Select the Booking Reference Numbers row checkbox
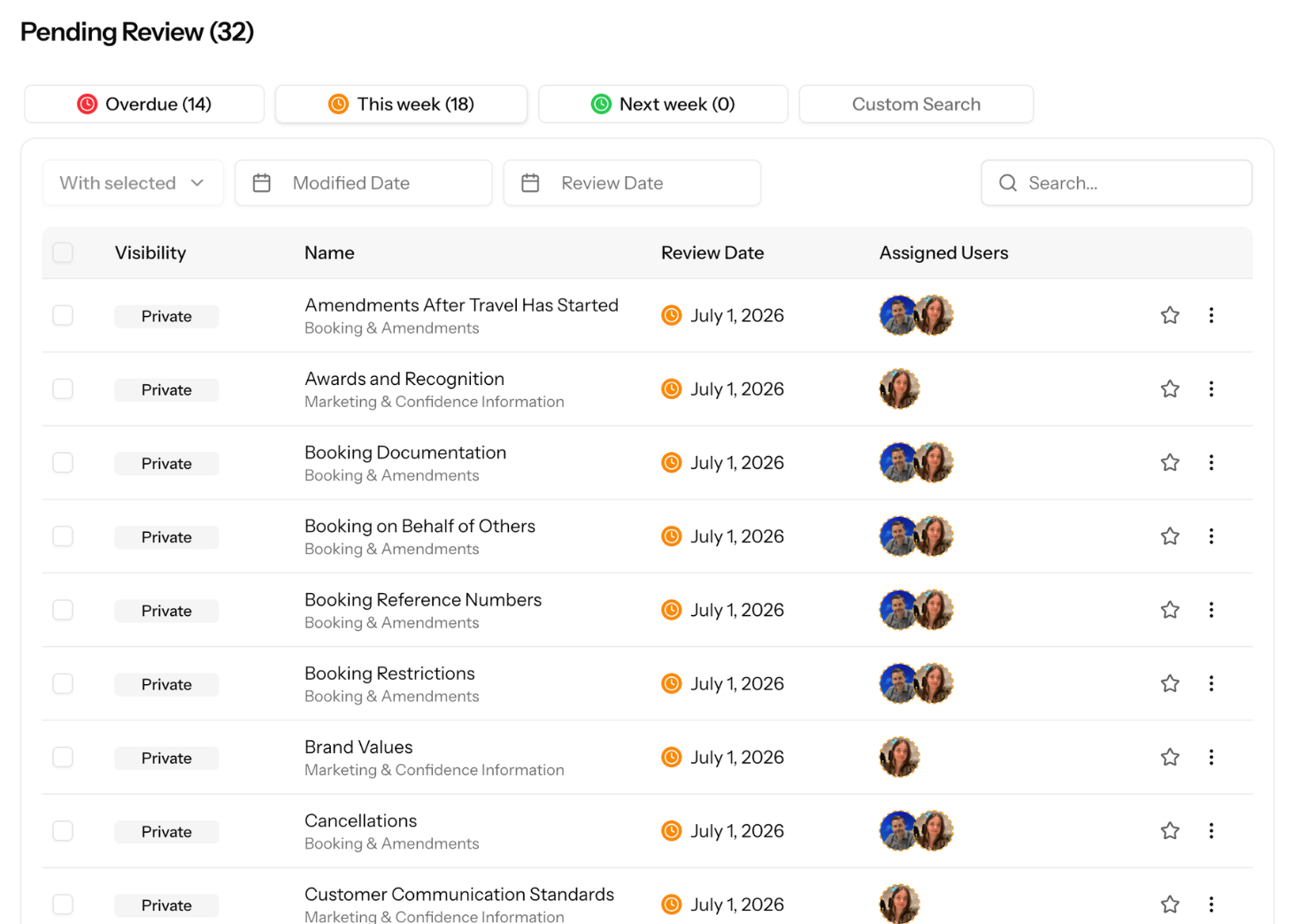 point(63,610)
